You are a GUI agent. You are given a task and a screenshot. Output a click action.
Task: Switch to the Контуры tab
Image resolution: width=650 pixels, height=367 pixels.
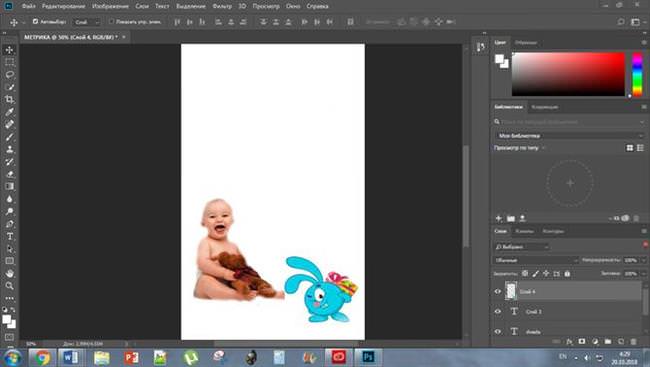tap(553, 231)
